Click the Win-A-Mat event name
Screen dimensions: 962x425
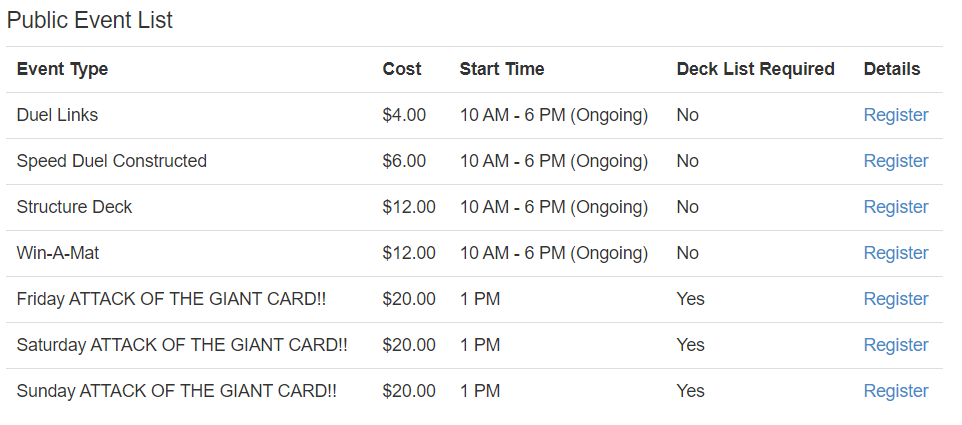[58, 253]
